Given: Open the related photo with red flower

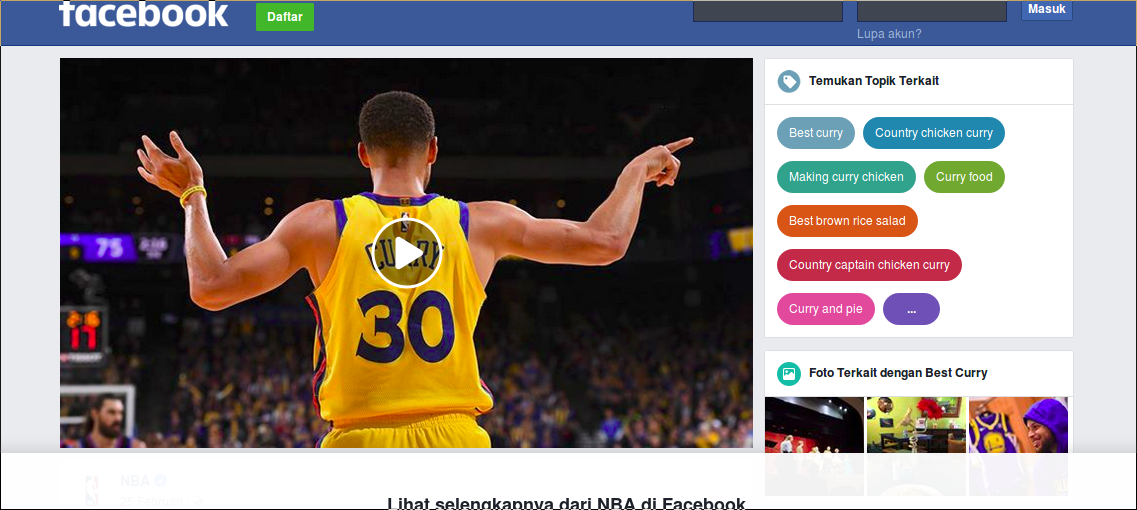Looking at the screenshot, I should click(917, 445).
